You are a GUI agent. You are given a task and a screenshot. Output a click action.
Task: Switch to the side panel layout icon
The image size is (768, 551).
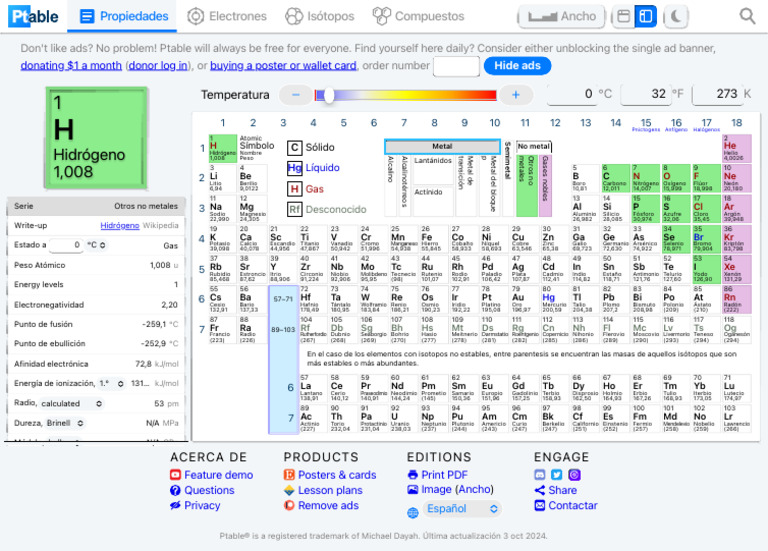(646, 16)
